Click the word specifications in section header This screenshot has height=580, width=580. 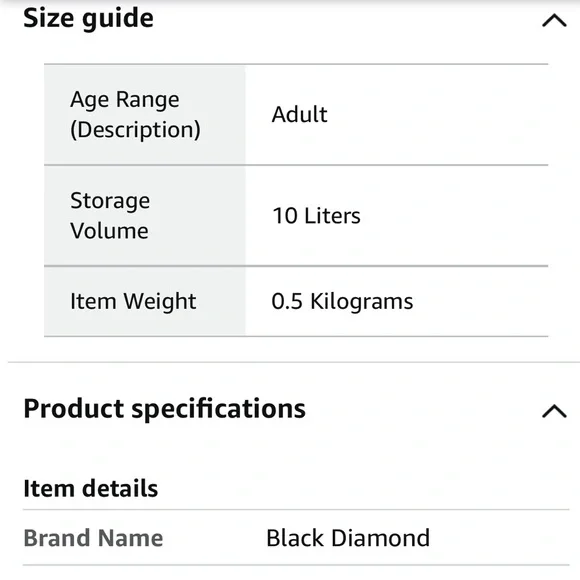(219, 410)
